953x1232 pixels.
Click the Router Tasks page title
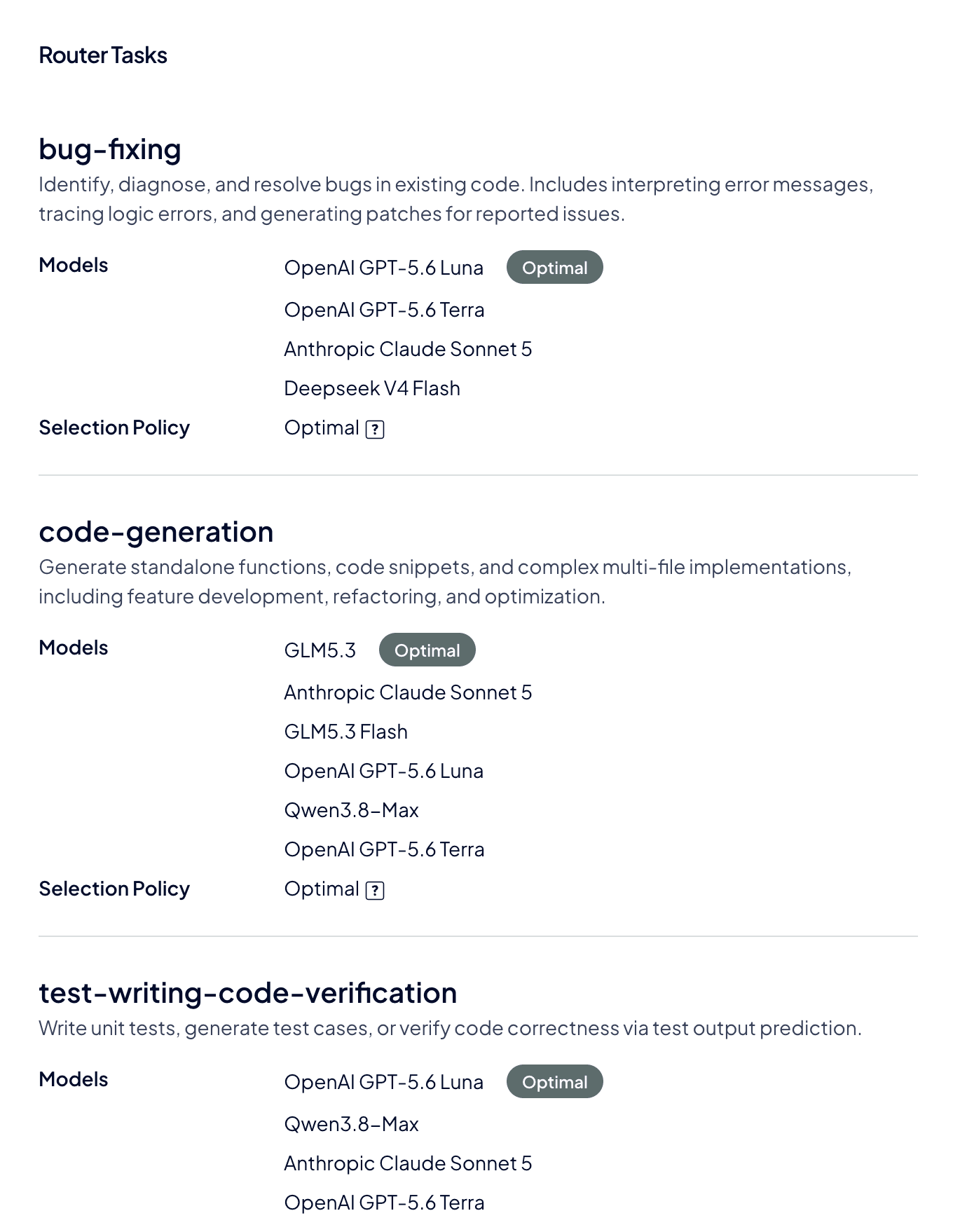103,55
